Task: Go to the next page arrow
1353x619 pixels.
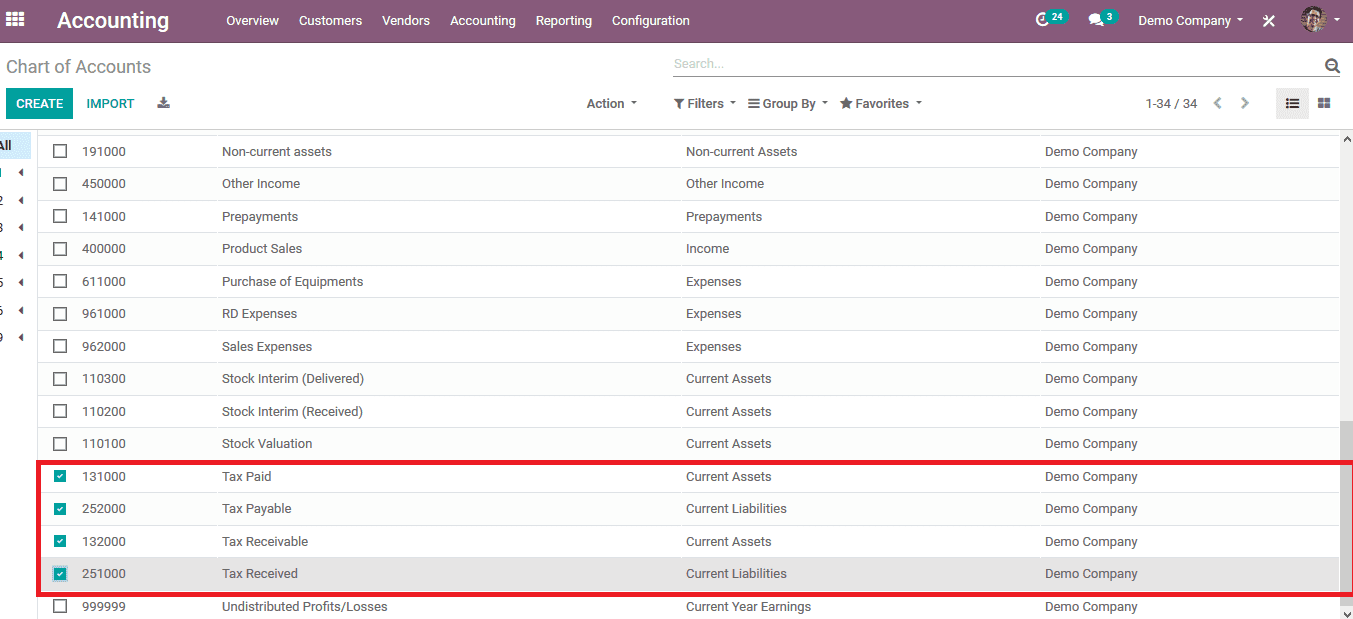Action: coord(1245,103)
